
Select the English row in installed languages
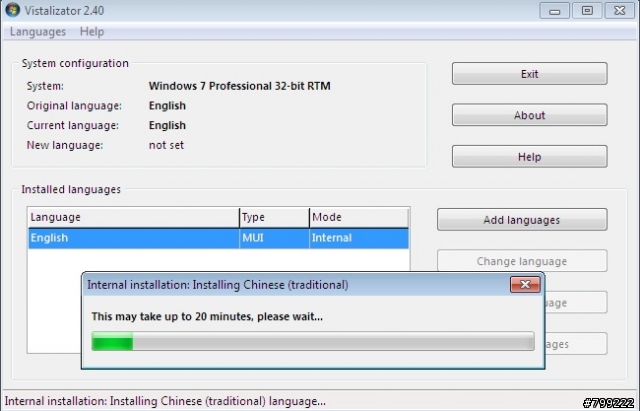click(218, 238)
